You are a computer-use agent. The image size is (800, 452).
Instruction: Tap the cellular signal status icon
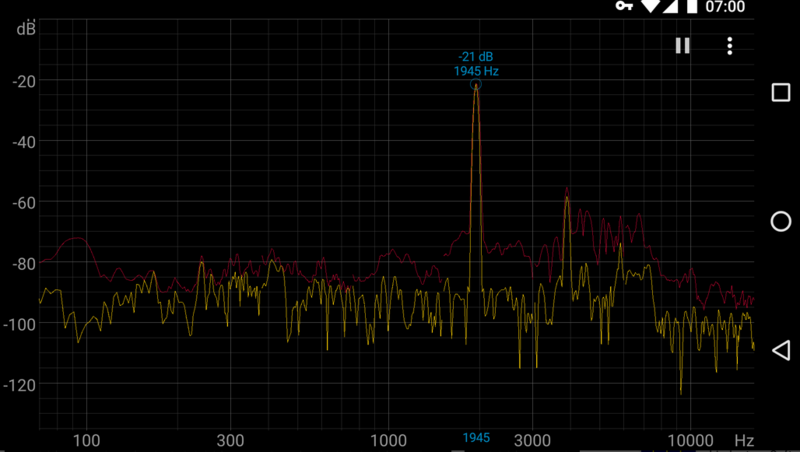(672, 7)
